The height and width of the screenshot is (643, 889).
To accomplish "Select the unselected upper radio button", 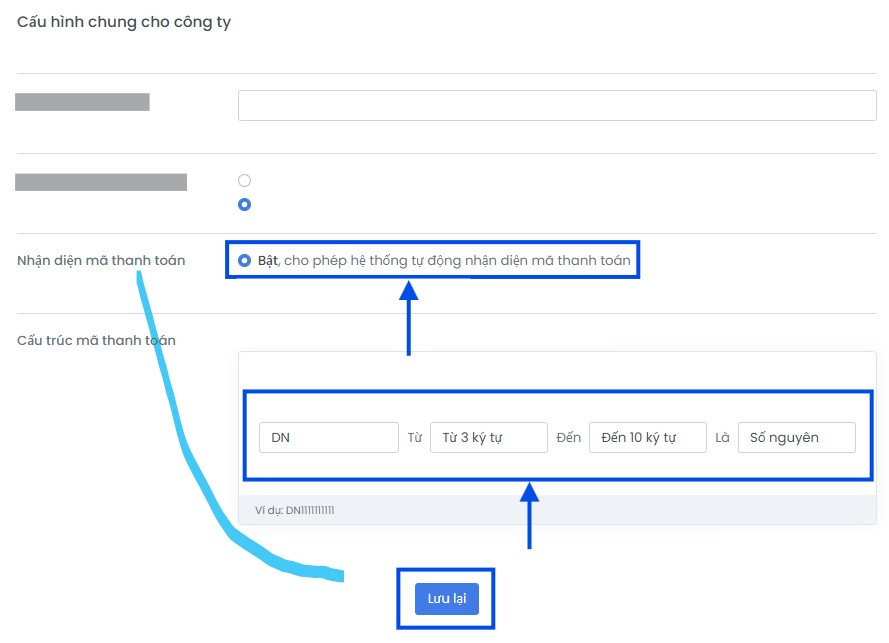I will tap(244, 181).
